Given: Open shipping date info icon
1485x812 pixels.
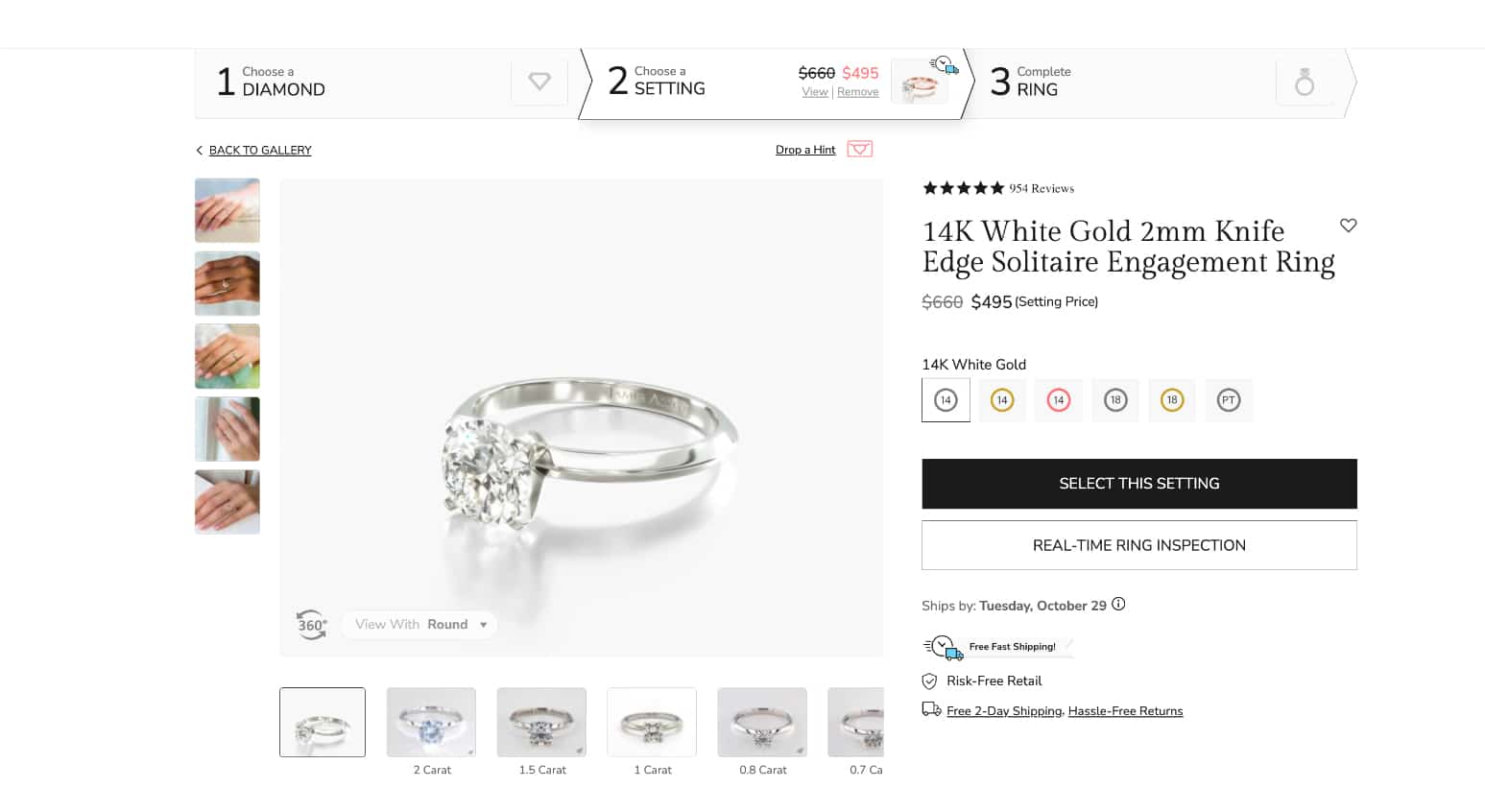Looking at the screenshot, I should coord(1118,605).
